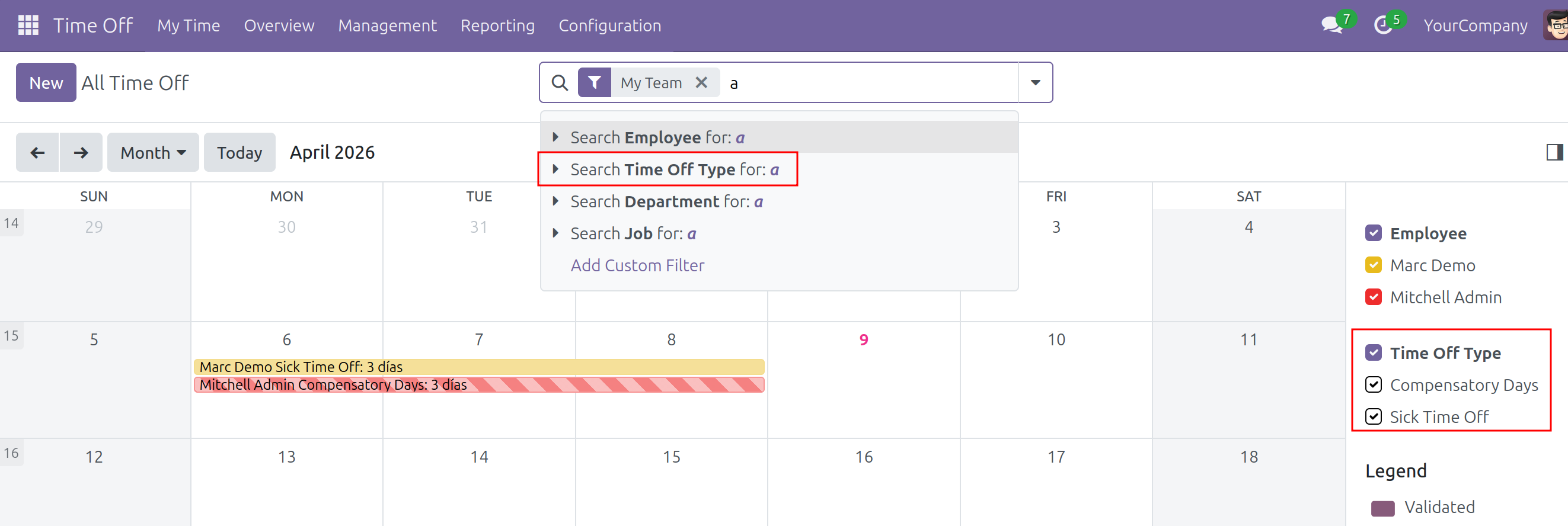Expand Search Employee suggestion arrow
The width and height of the screenshot is (1568, 526).
pos(555,137)
